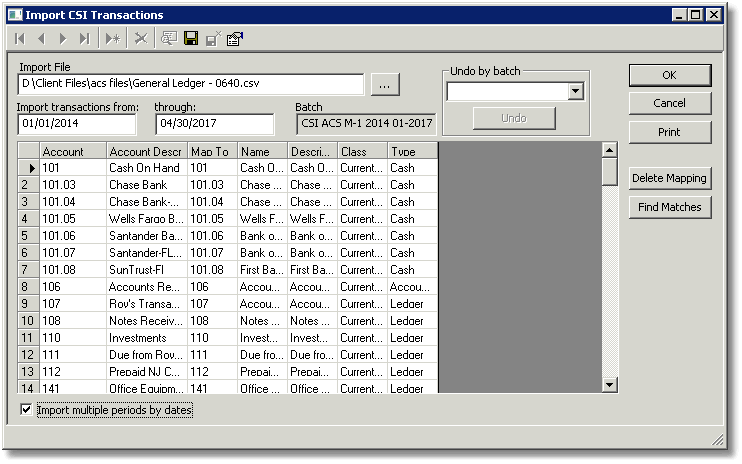Click the save floppy disk icon
This screenshot has height=464, width=742.
tap(191, 39)
